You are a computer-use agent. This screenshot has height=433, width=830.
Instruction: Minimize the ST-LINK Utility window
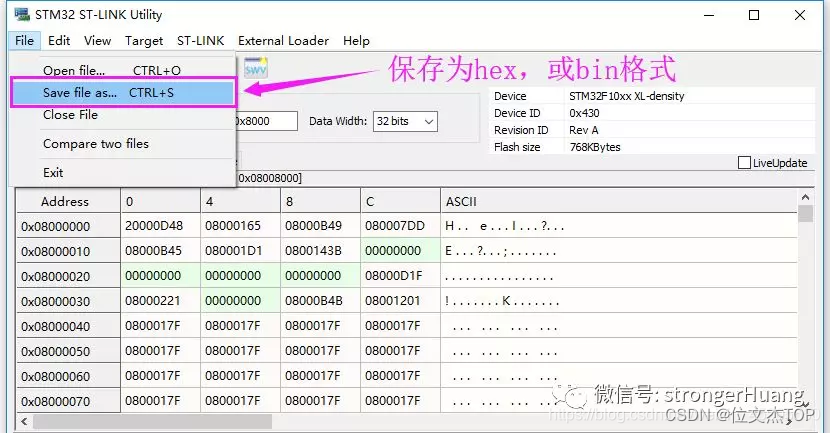point(709,15)
